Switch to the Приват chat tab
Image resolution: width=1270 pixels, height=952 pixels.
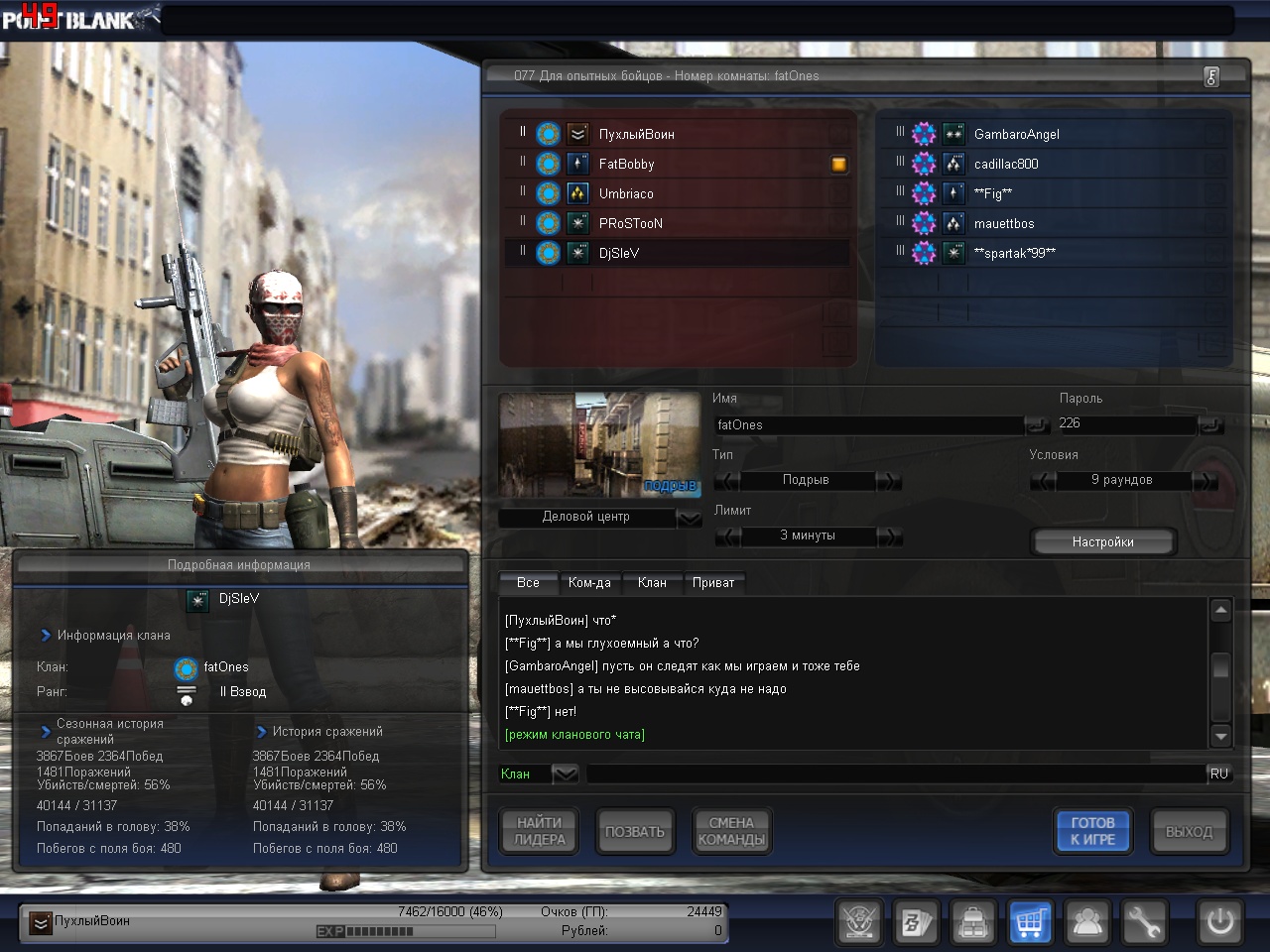click(713, 583)
